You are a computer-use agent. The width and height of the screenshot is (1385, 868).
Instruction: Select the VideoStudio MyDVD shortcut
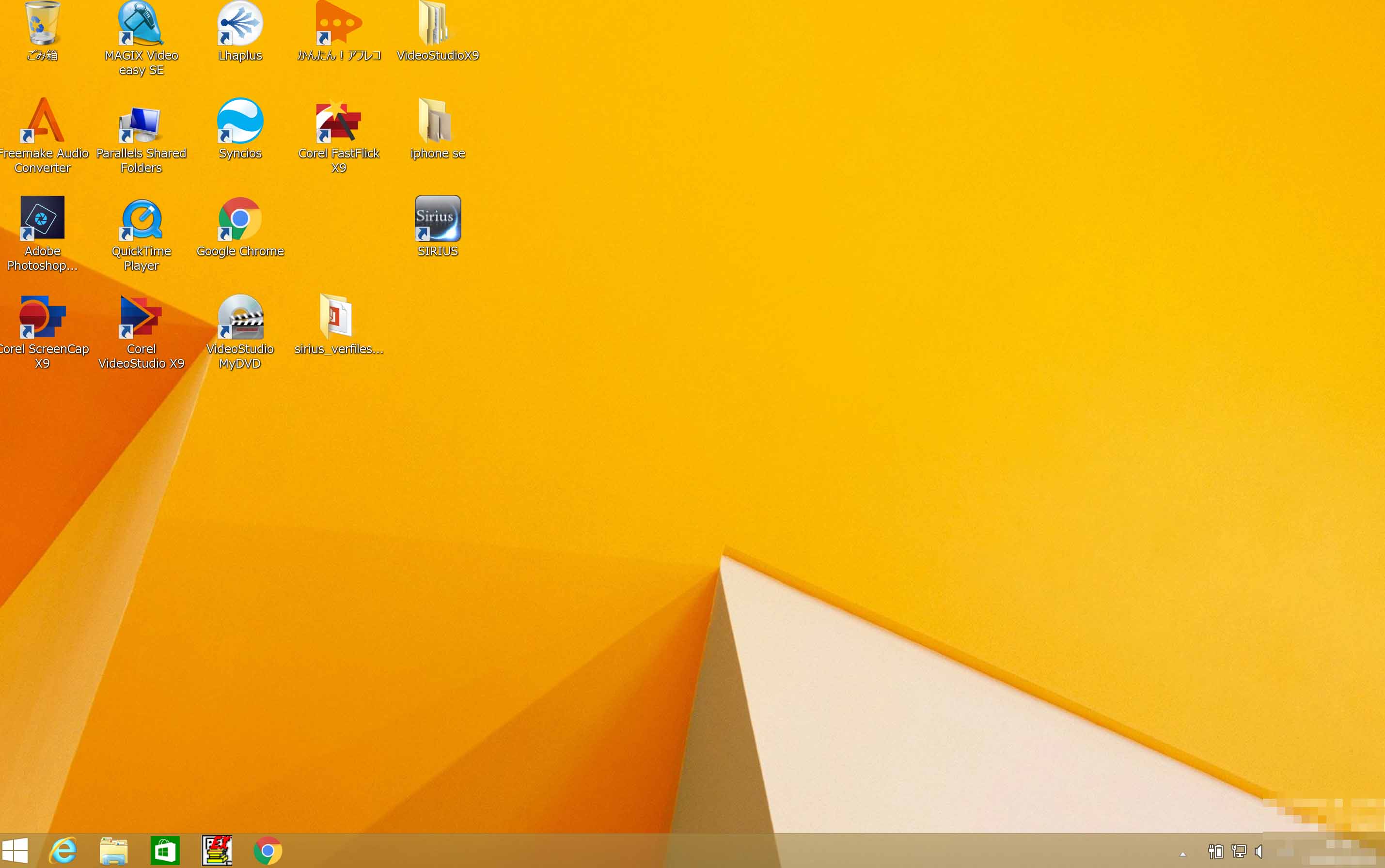[240, 317]
